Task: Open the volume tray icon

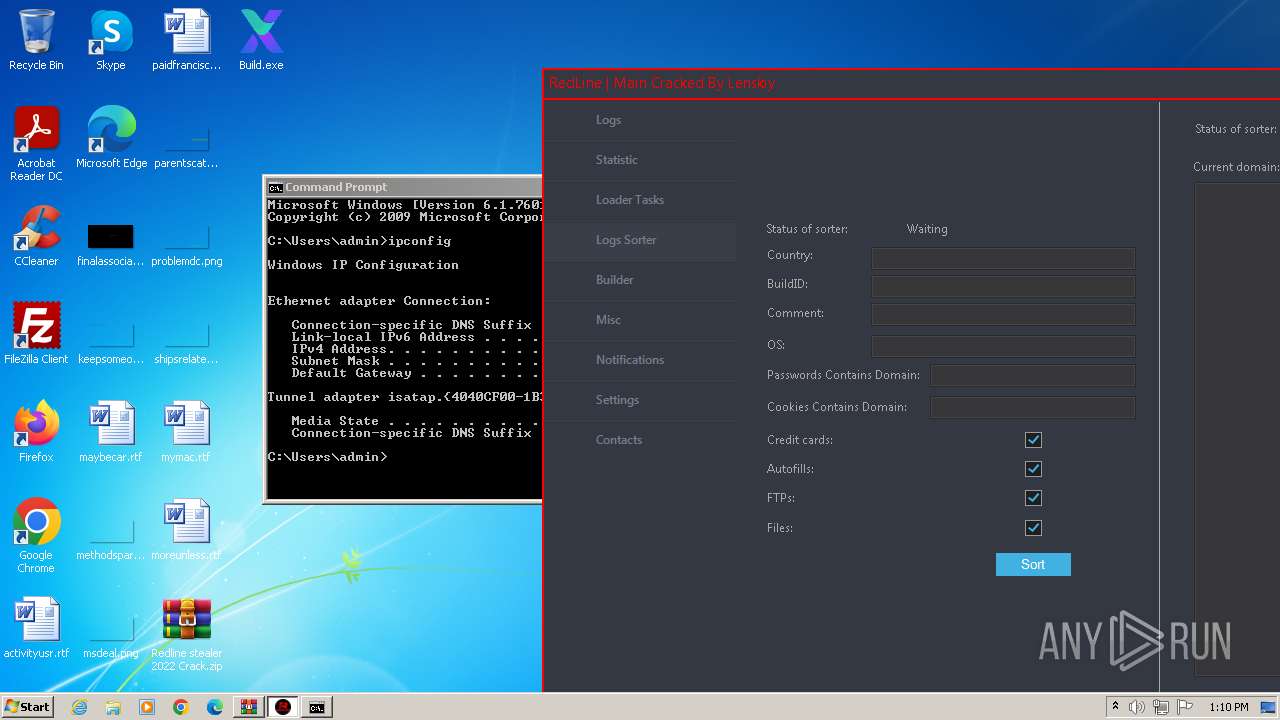Action: 1137,707
